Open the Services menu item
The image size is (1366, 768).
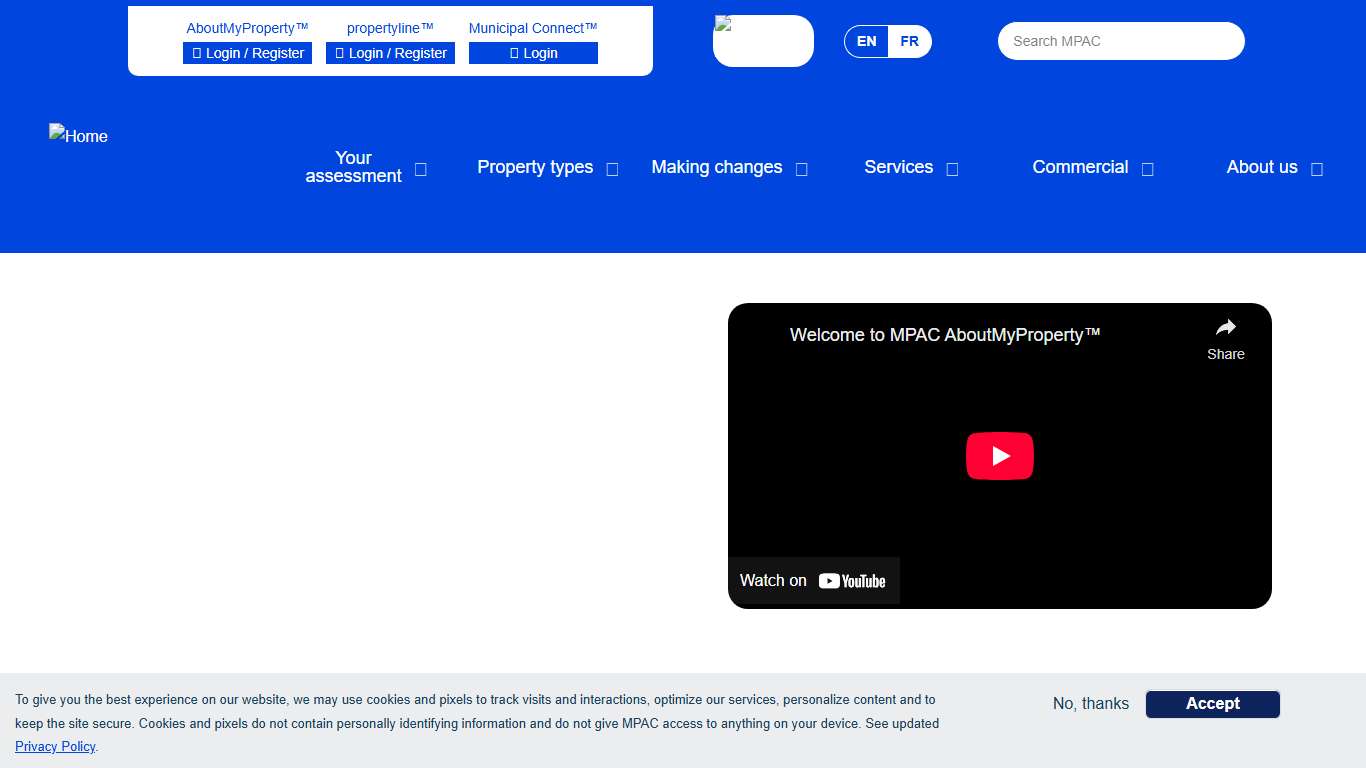point(898,167)
